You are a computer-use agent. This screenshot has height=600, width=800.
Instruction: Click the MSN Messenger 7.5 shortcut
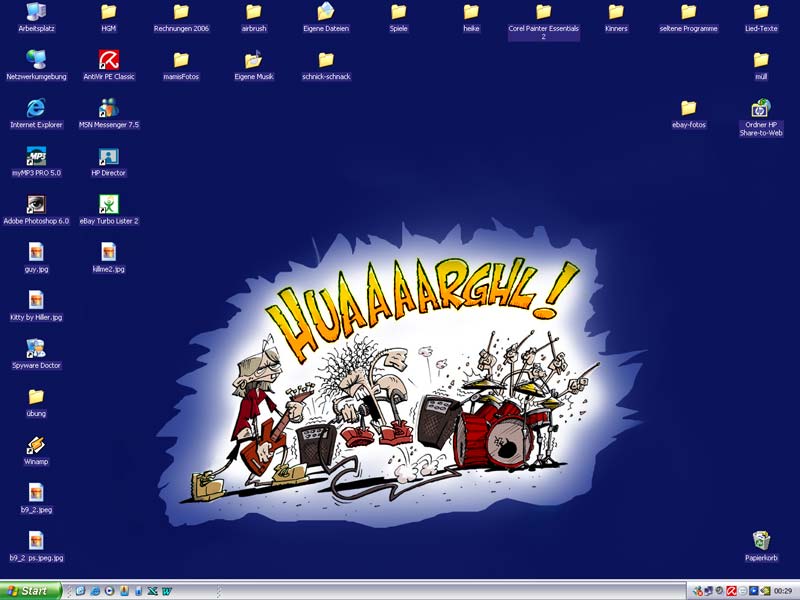coord(109,108)
